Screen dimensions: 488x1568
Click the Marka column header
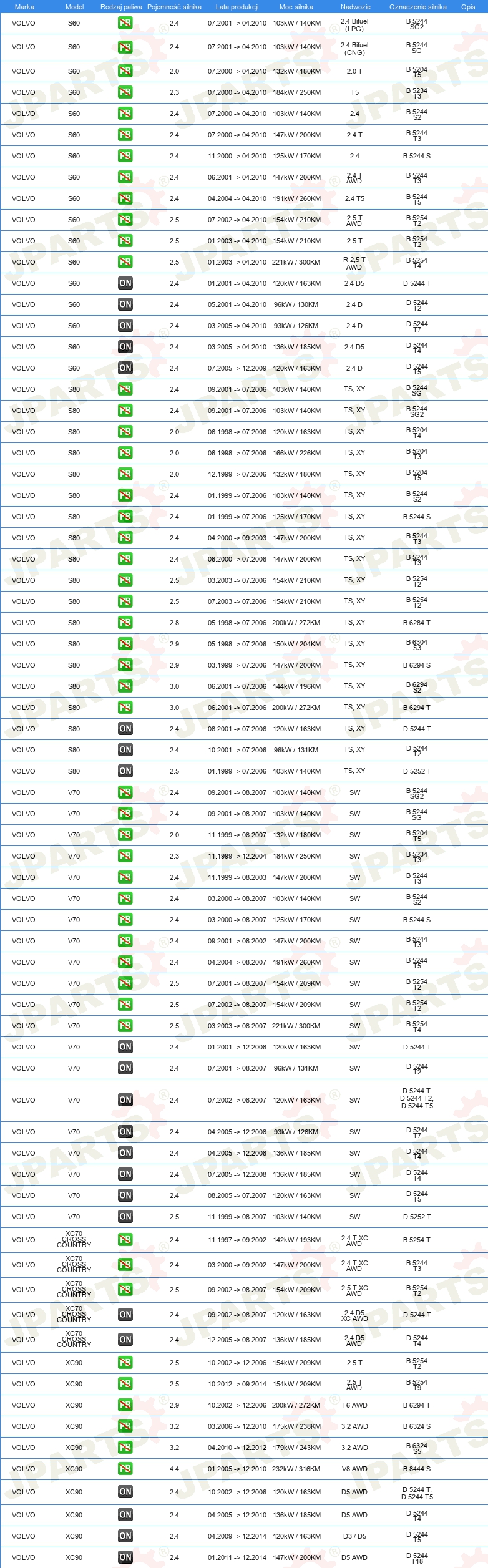pyautogui.click(x=24, y=7)
